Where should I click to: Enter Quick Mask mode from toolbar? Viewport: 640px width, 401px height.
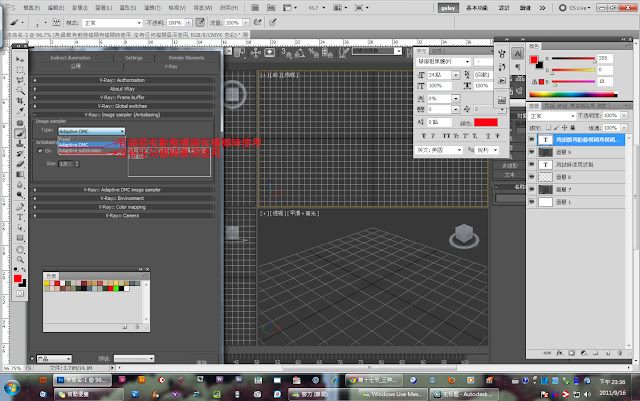tap(20, 294)
